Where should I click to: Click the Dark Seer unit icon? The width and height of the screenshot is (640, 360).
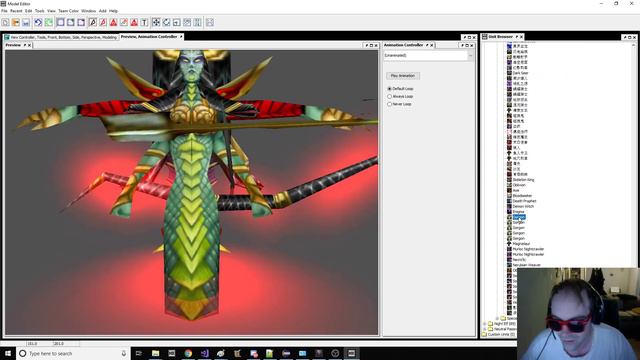[x=509, y=73]
